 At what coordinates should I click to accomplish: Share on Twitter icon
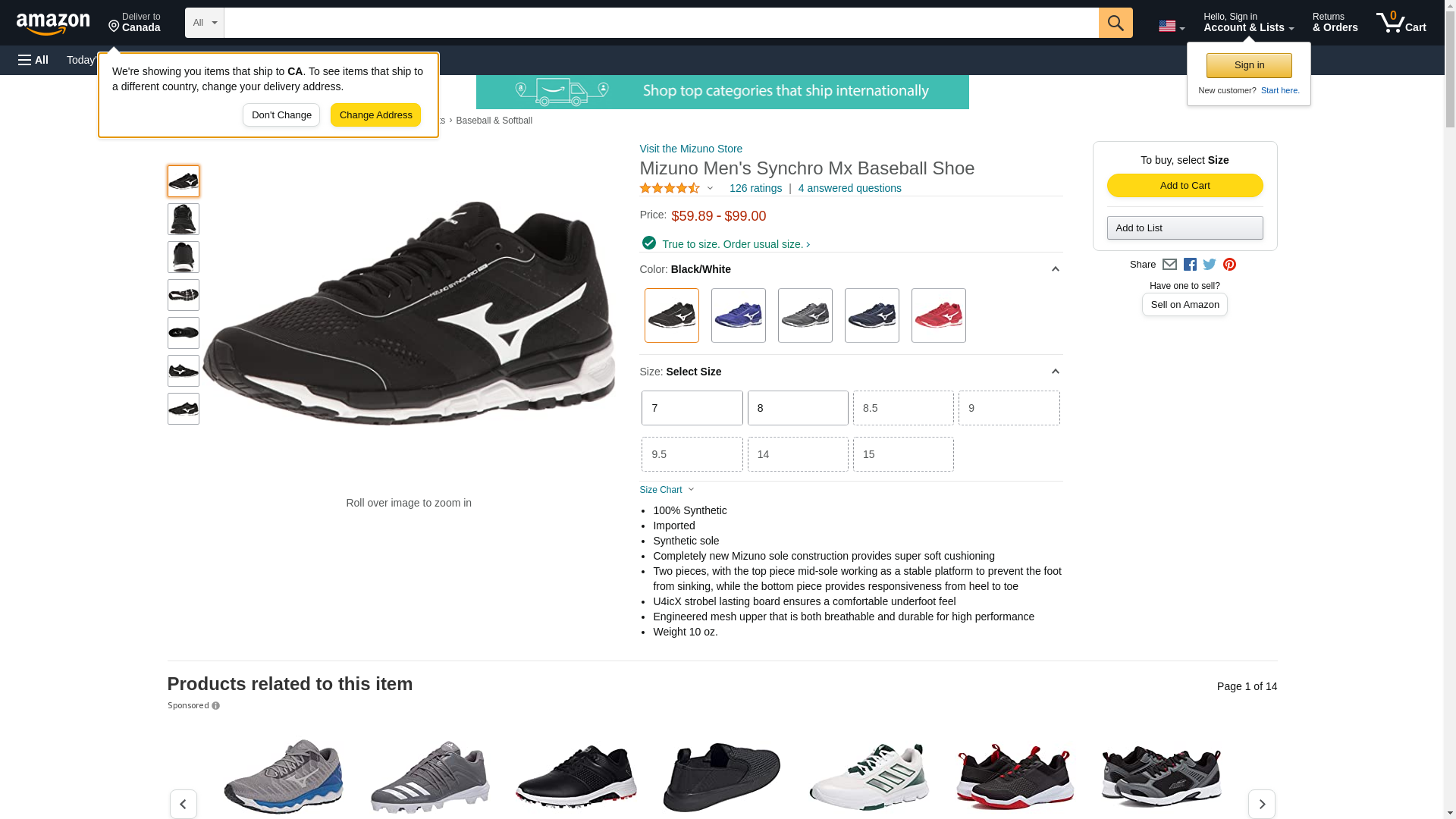click(1210, 265)
